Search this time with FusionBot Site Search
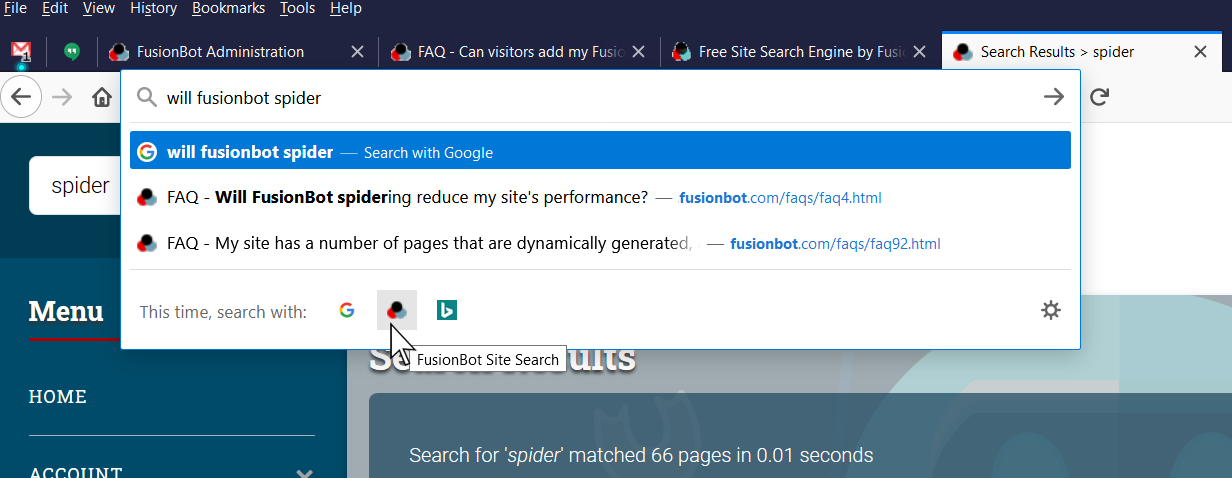Image resolution: width=1232 pixels, height=478 pixels. 397,310
